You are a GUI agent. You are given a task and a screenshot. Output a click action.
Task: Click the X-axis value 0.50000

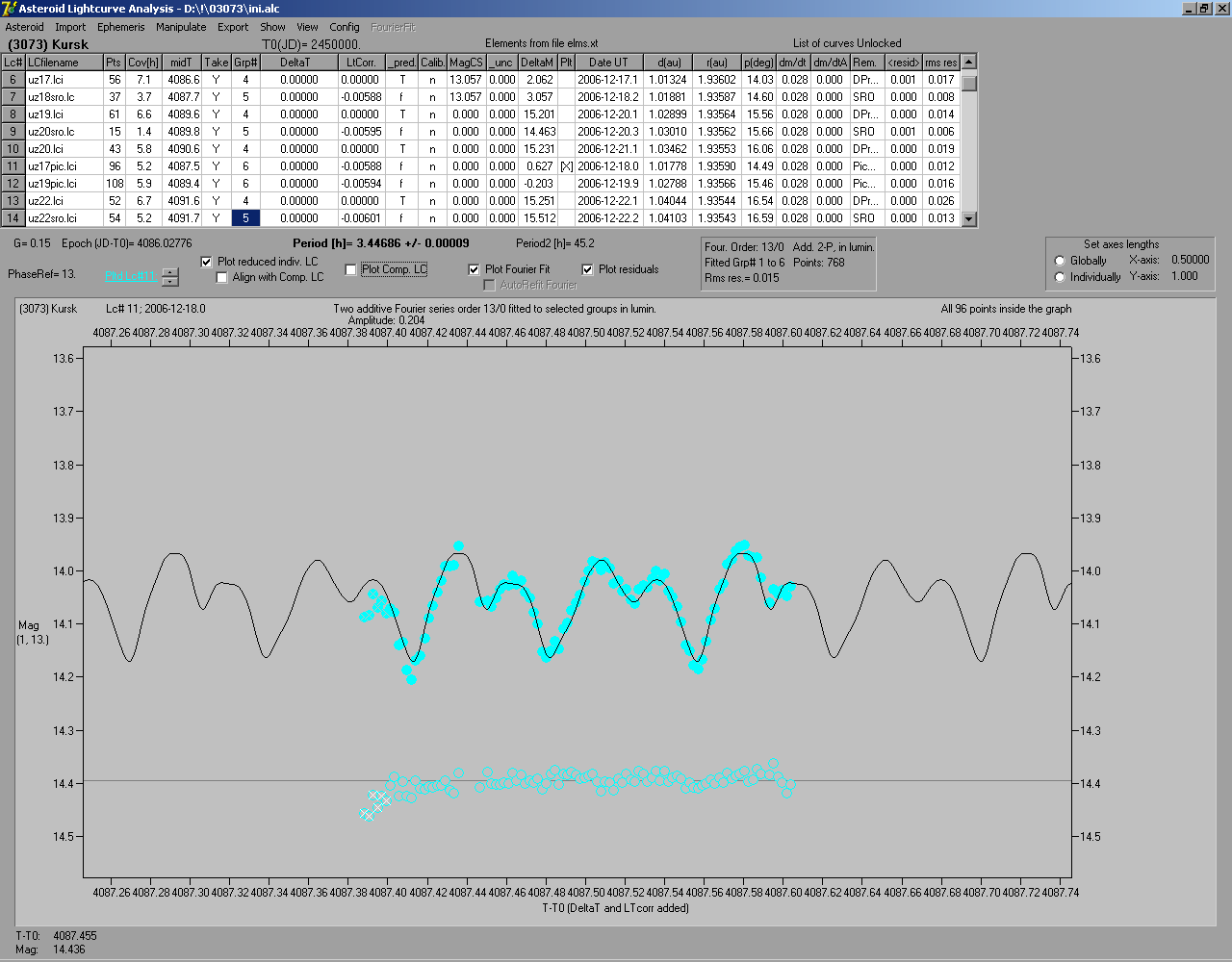click(x=1191, y=260)
